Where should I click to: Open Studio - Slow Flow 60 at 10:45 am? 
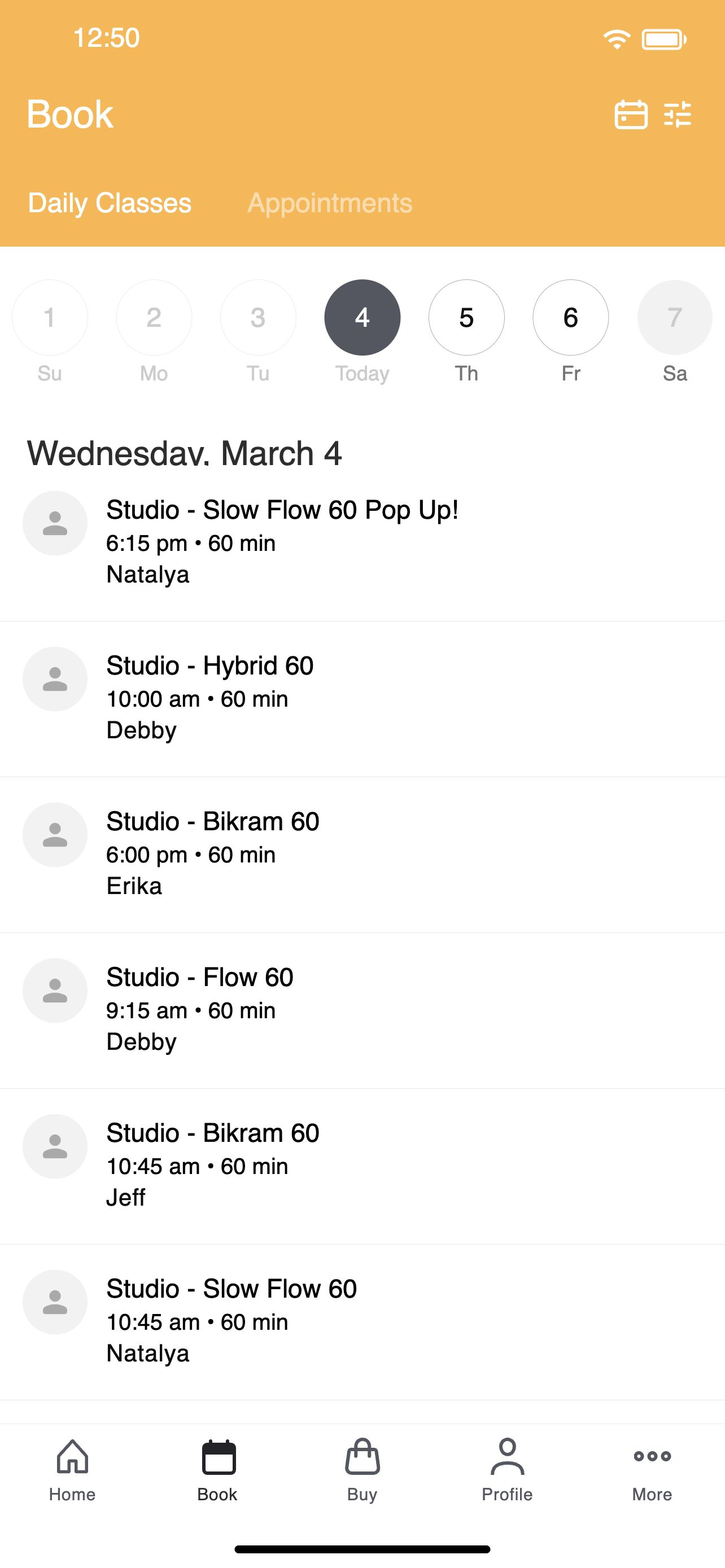362,1322
